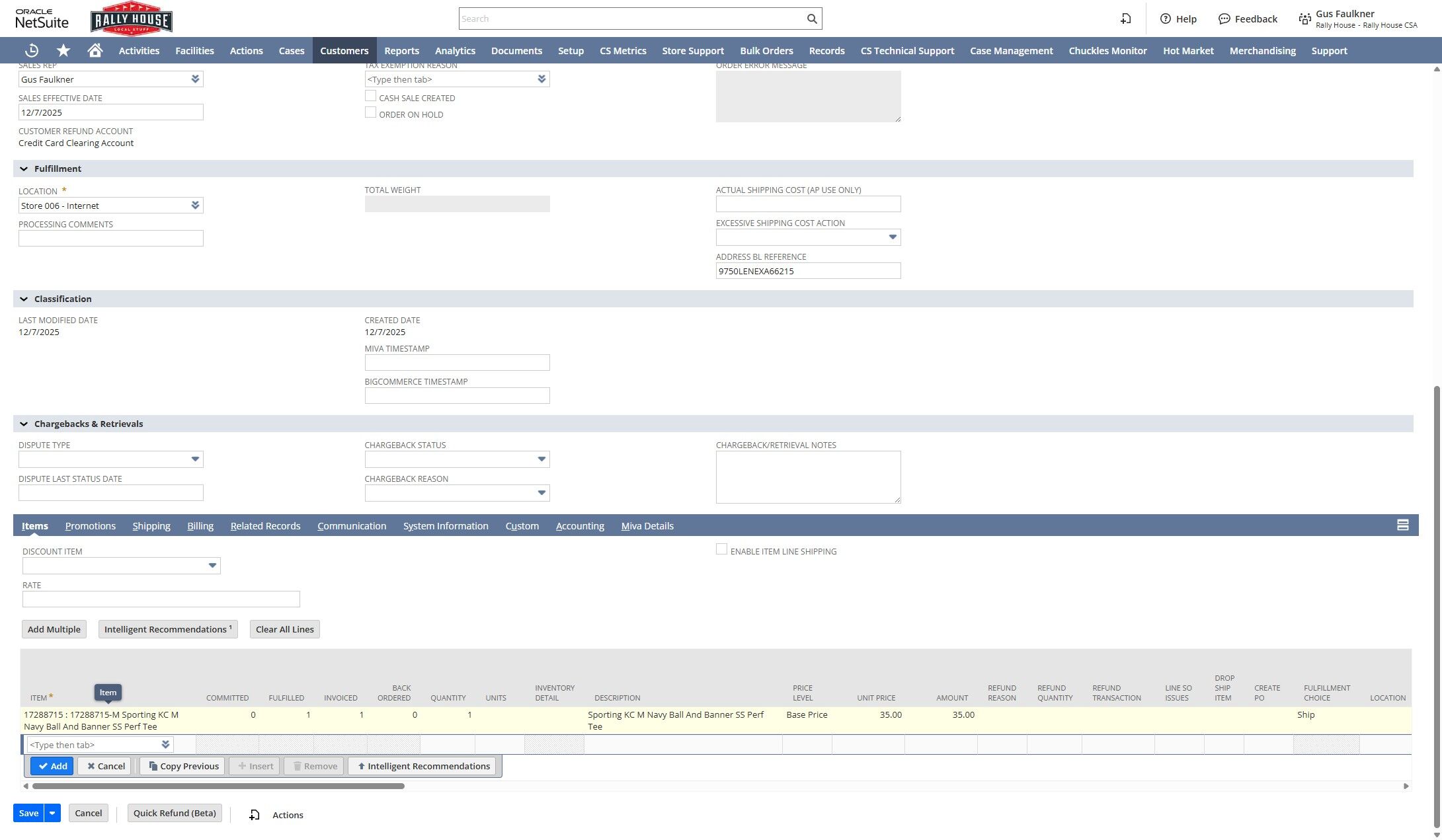Click the Rate input field
Screen dimensions: 1442x840
pos(161,599)
